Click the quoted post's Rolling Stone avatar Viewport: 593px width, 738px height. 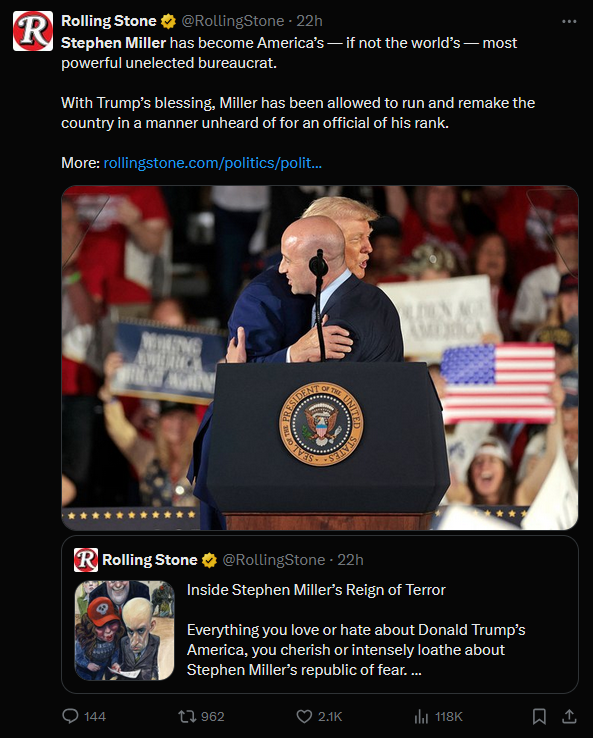click(86, 560)
